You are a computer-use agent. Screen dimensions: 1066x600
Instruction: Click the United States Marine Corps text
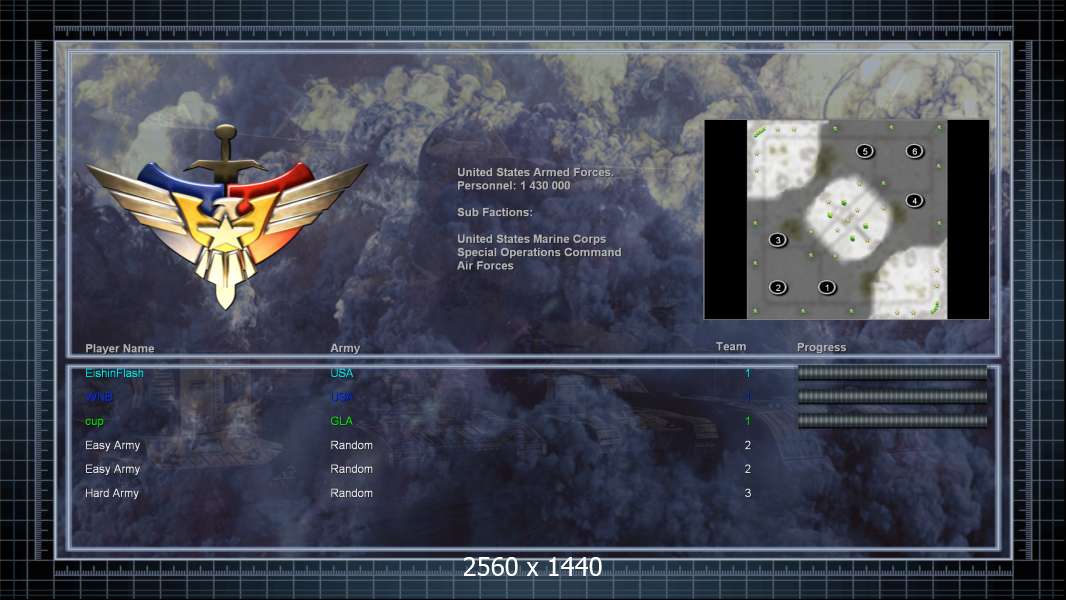point(532,239)
